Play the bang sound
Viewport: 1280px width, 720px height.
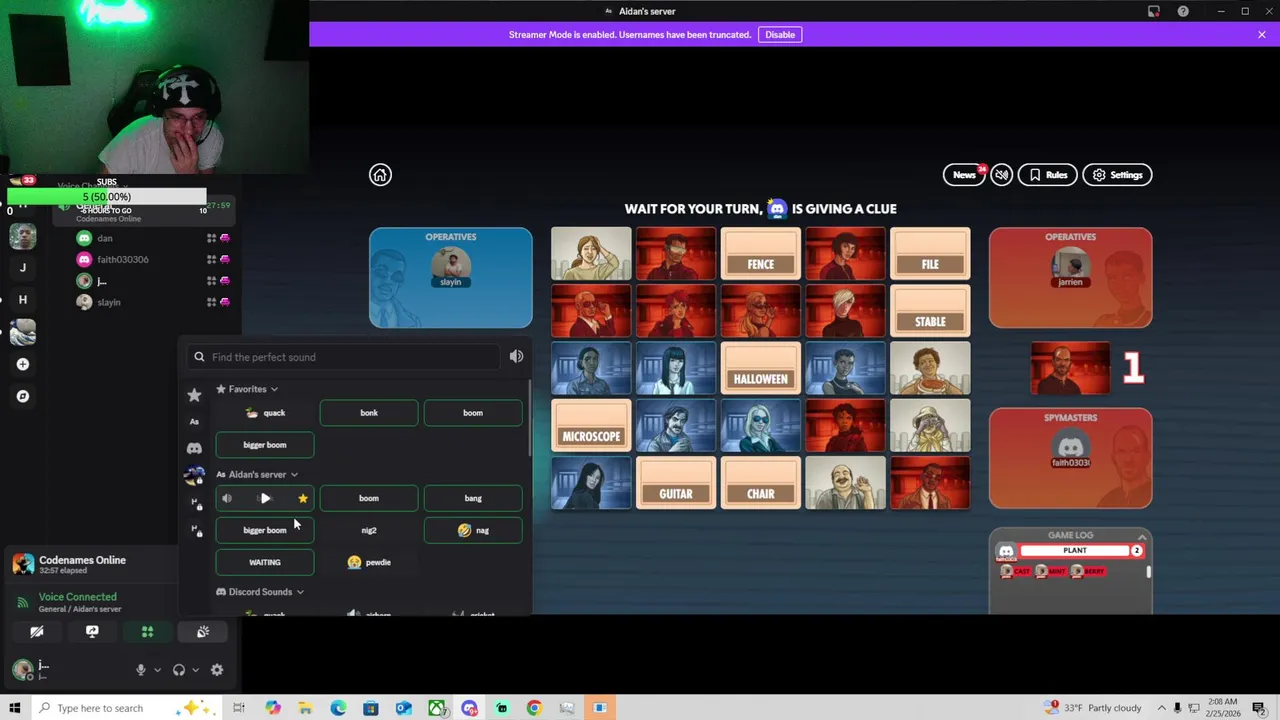click(x=473, y=498)
